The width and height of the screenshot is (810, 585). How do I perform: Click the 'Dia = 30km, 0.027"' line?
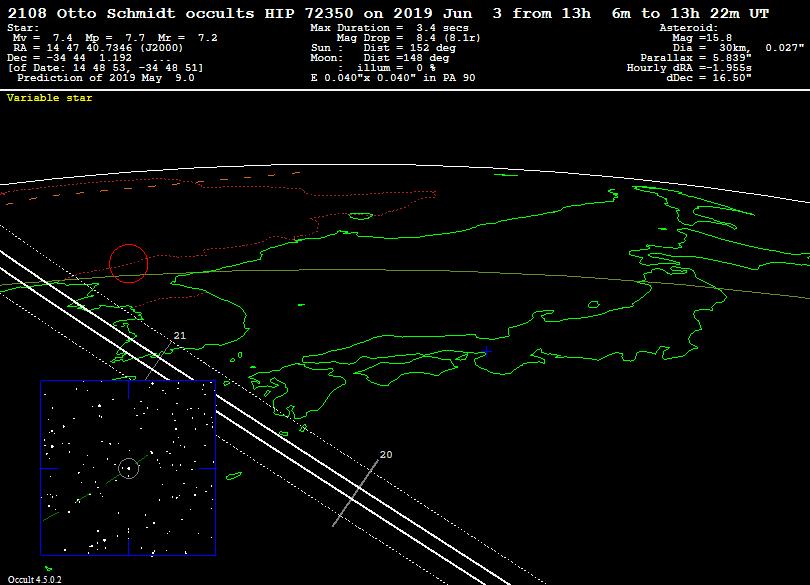tap(738, 48)
